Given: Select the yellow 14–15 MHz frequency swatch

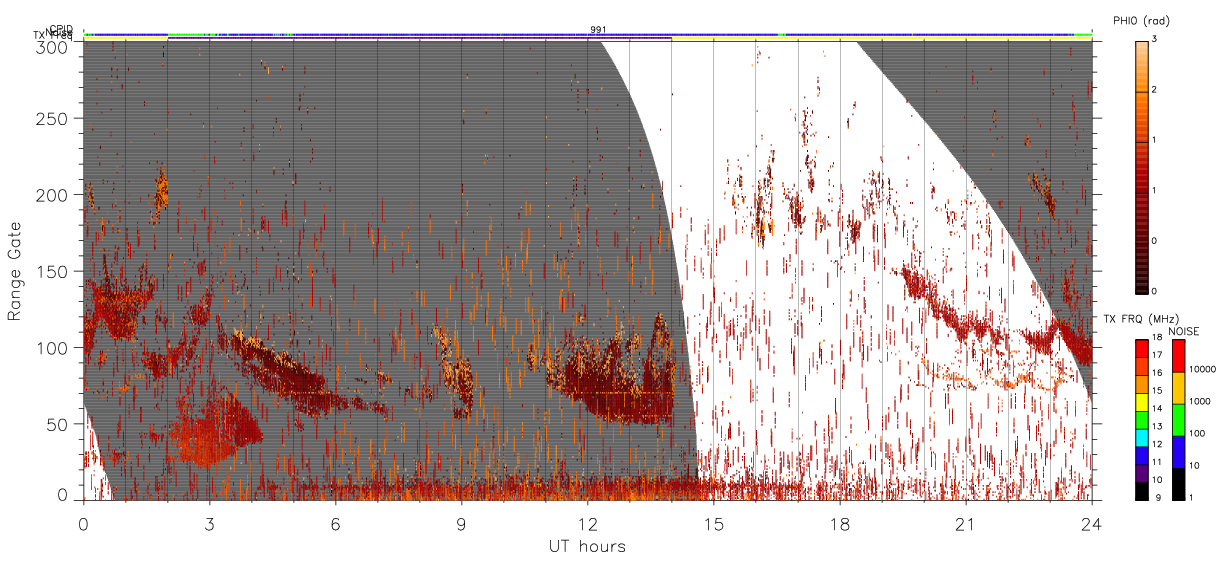Looking at the screenshot, I should coord(1143,401).
